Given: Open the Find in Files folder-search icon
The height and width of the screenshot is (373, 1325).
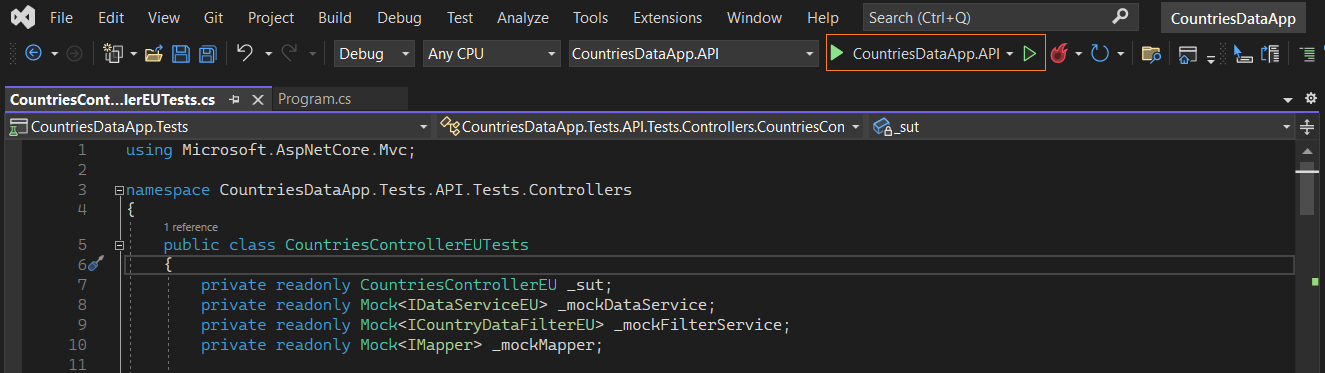Looking at the screenshot, I should coord(1151,54).
